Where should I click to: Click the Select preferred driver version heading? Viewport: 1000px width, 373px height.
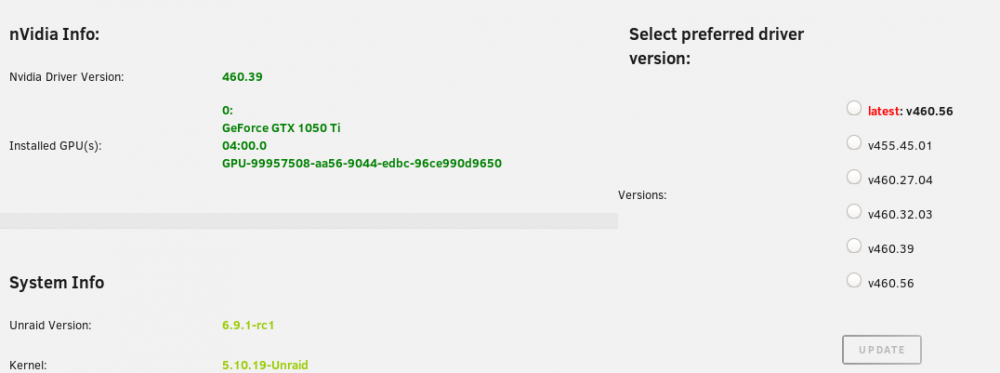(716, 47)
